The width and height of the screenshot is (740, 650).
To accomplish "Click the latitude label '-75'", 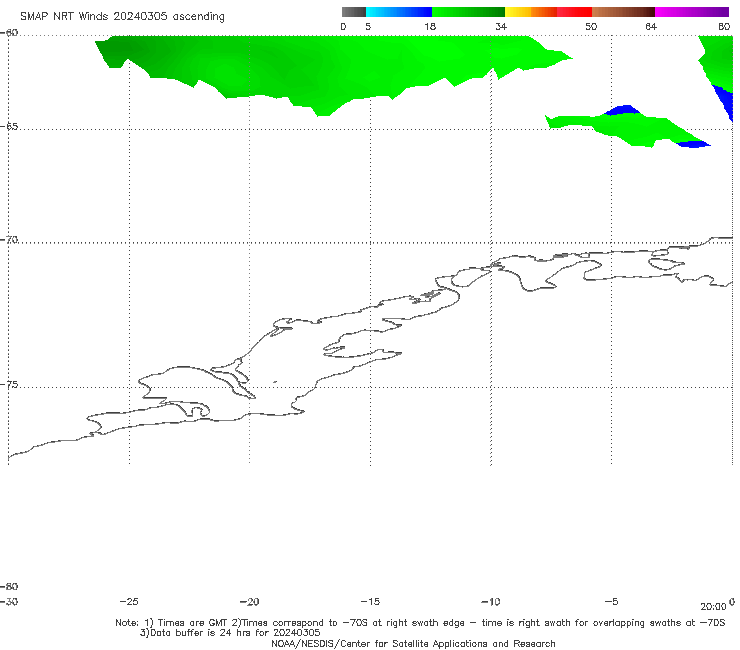I will click(9, 385).
